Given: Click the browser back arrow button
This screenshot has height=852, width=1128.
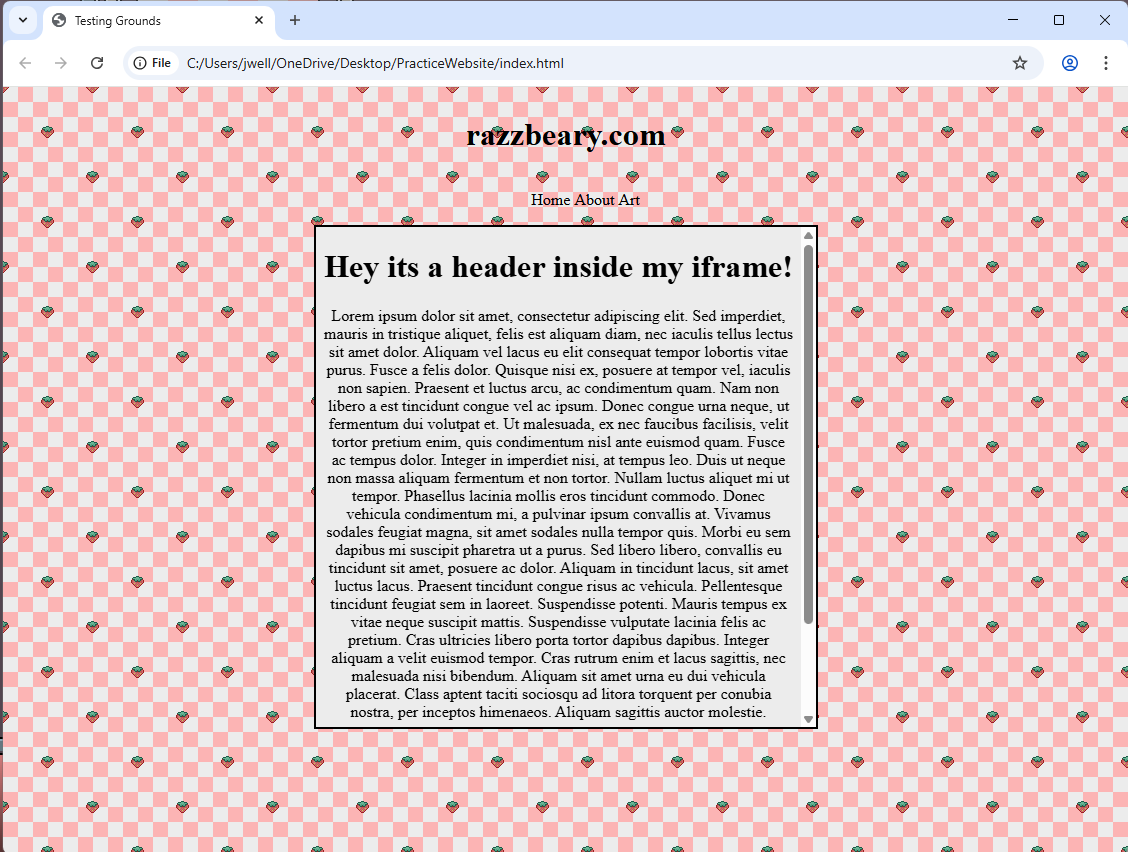Looking at the screenshot, I should tap(25, 63).
